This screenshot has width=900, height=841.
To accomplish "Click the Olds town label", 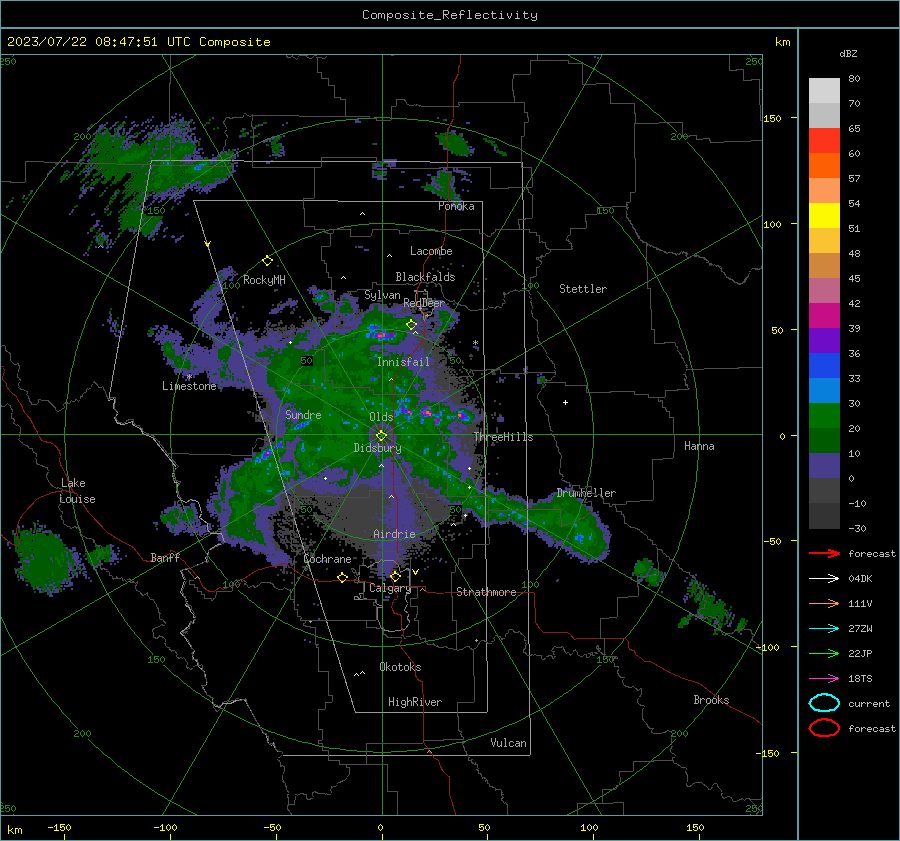I will [x=381, y=417].
